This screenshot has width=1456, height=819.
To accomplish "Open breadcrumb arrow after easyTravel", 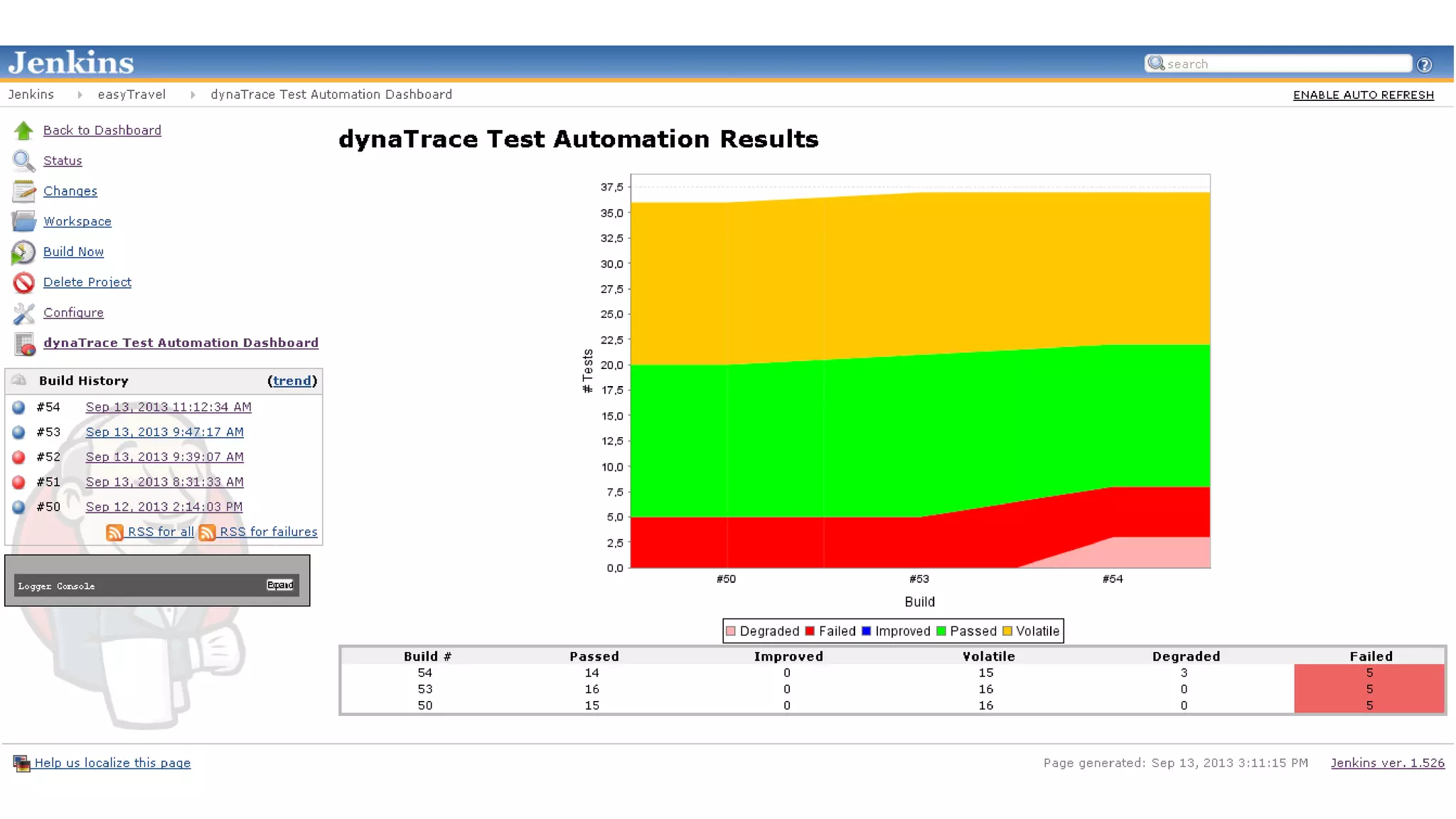I will tap(193, 95).
